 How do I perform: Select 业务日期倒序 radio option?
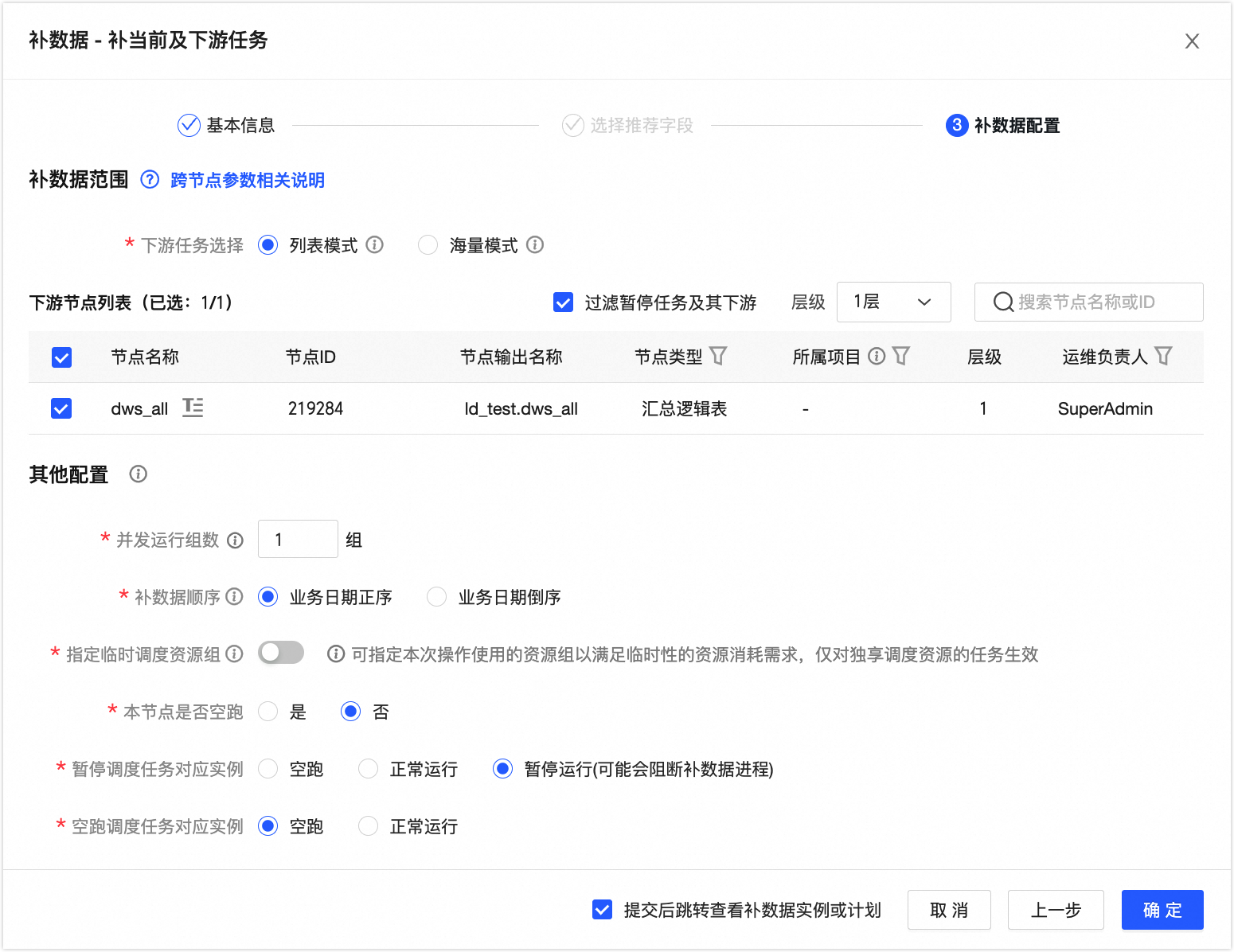coord(437,596)
